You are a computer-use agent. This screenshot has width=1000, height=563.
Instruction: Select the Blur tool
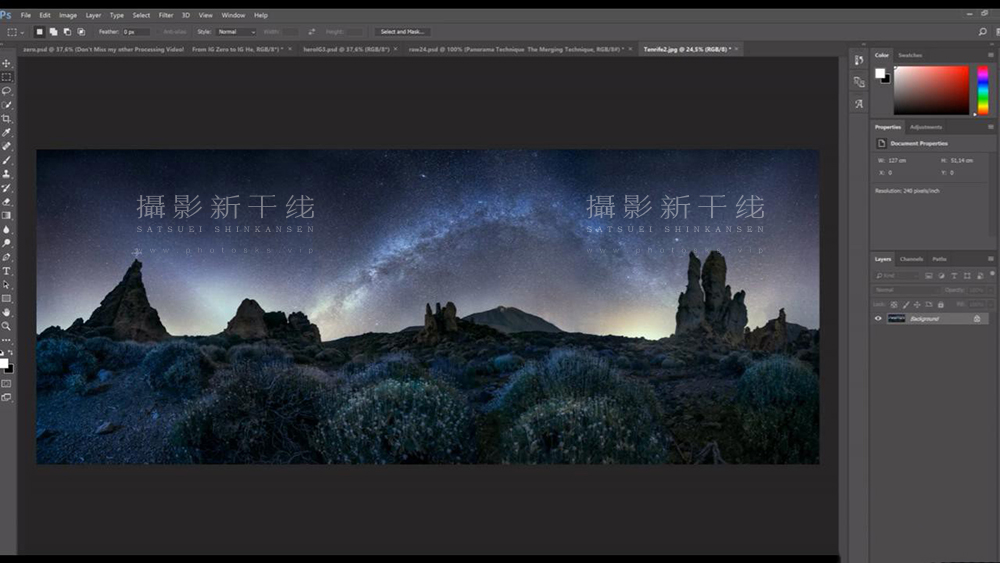point(6,230)
